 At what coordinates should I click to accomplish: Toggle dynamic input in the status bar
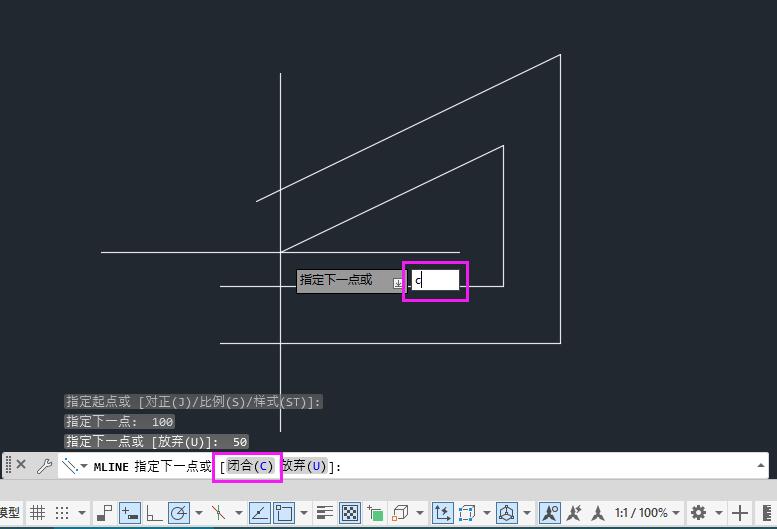coord(130,513)
